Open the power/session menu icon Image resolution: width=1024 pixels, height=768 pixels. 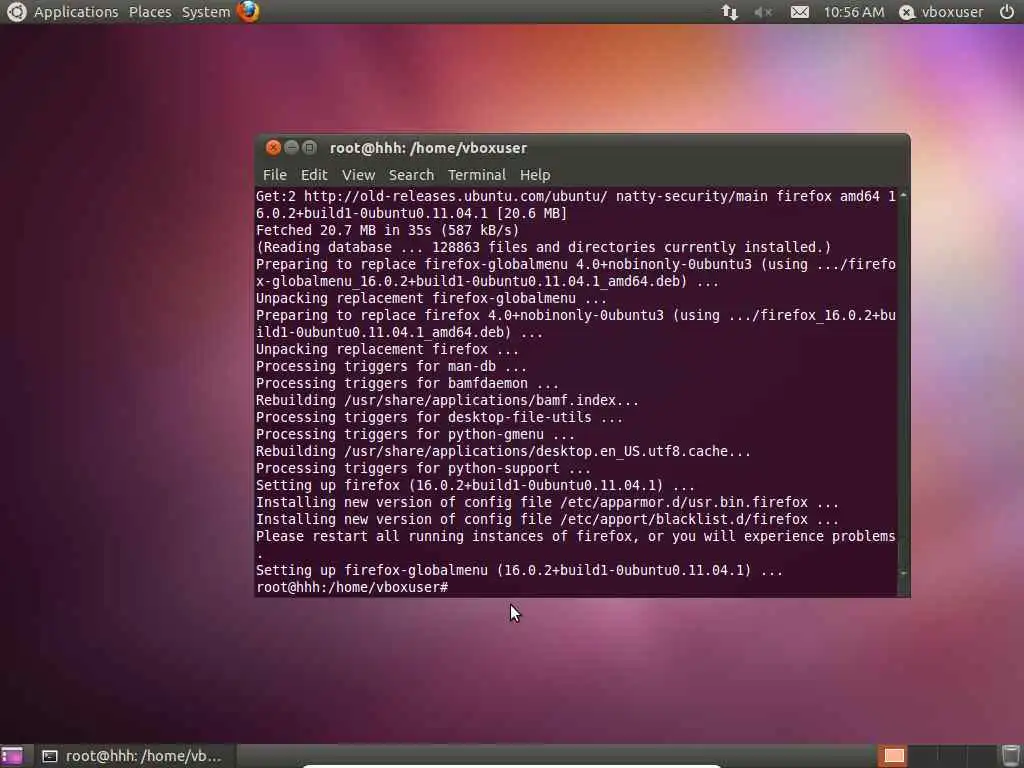(1007, 12)
